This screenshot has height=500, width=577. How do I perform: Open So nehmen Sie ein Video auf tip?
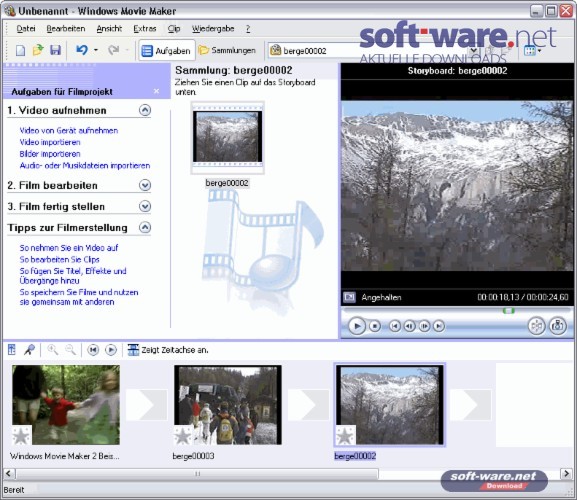68,248
